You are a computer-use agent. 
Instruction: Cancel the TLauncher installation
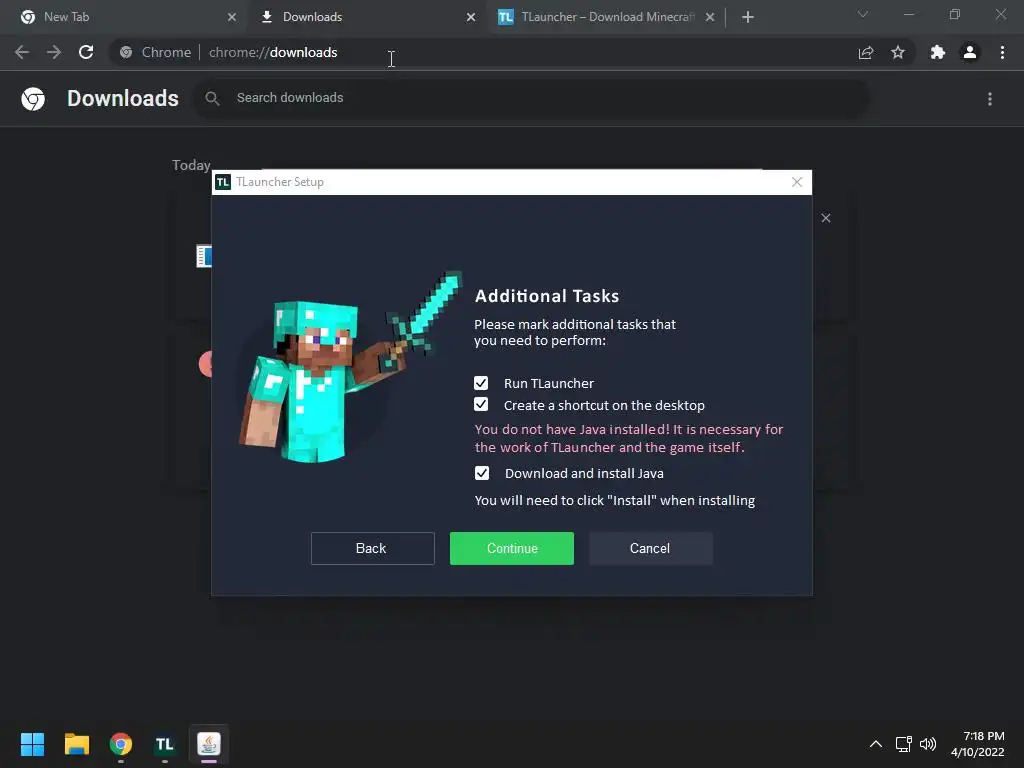click(650, 549)
